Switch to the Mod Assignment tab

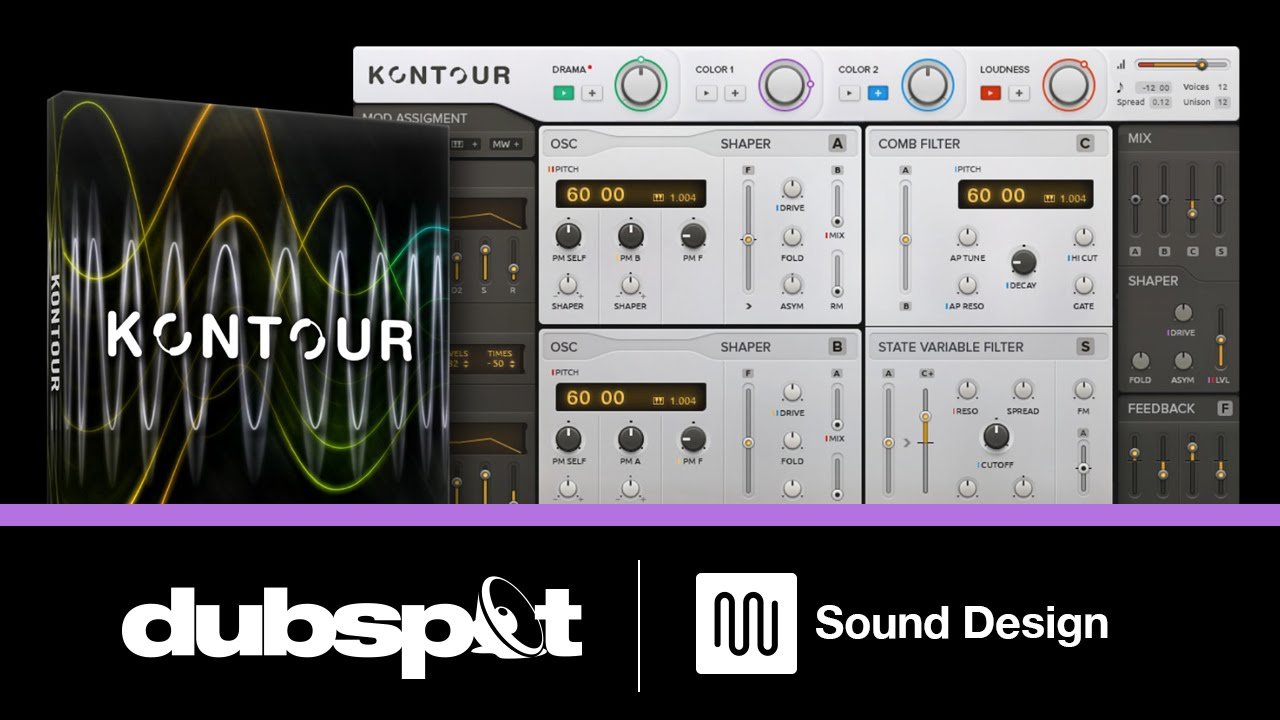point(413,117)
